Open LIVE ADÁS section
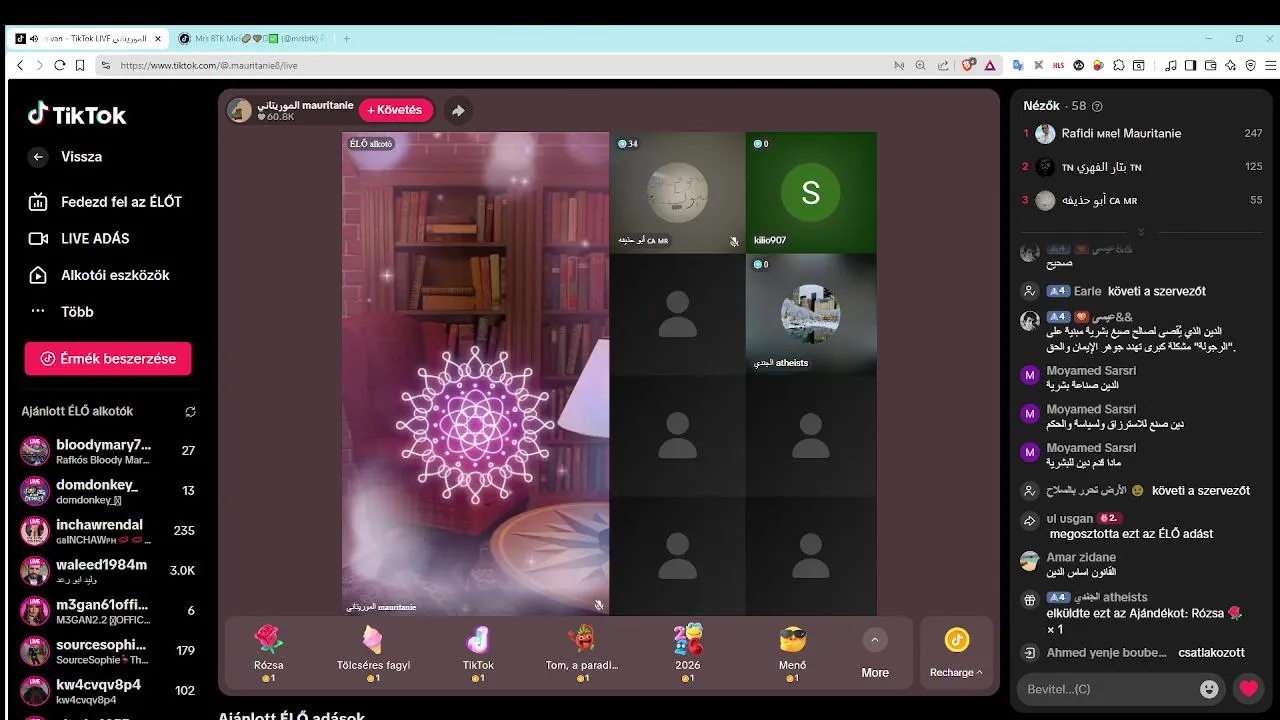The height and width of the screenshot is (720, 1280). click(x=79, y=238)
